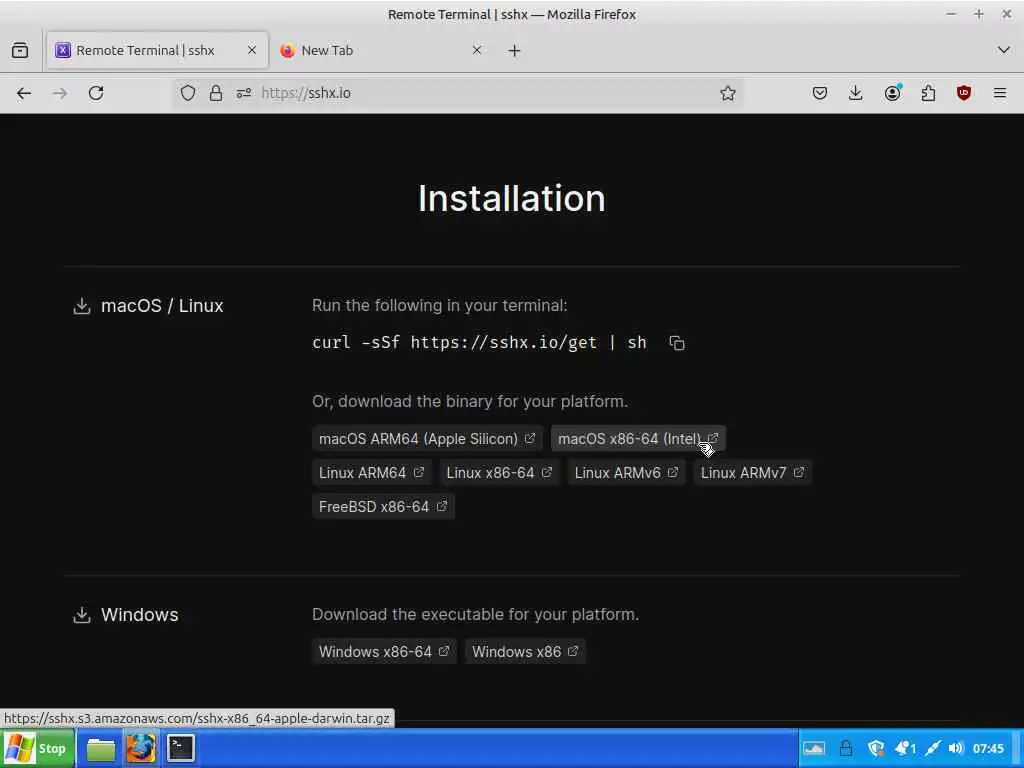Open the tracking protection shield icon
The width and height of the screenshot is (1024, 768).
coord(188,93)
